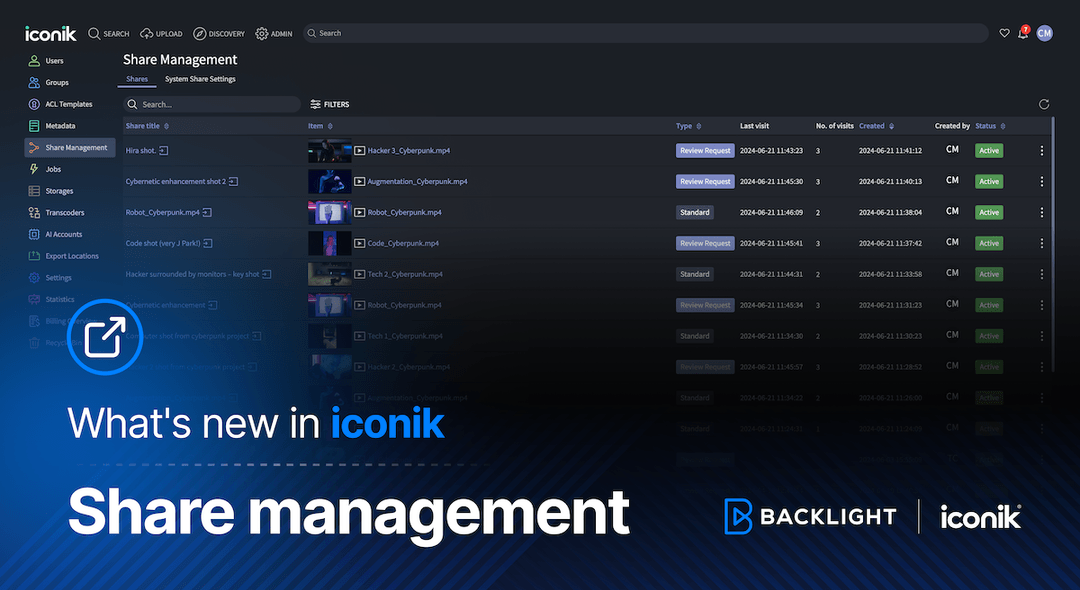Open the ADMIN menu in top bar
Viewport: 1080px width, 590px height.
click(x=273, y=33)
